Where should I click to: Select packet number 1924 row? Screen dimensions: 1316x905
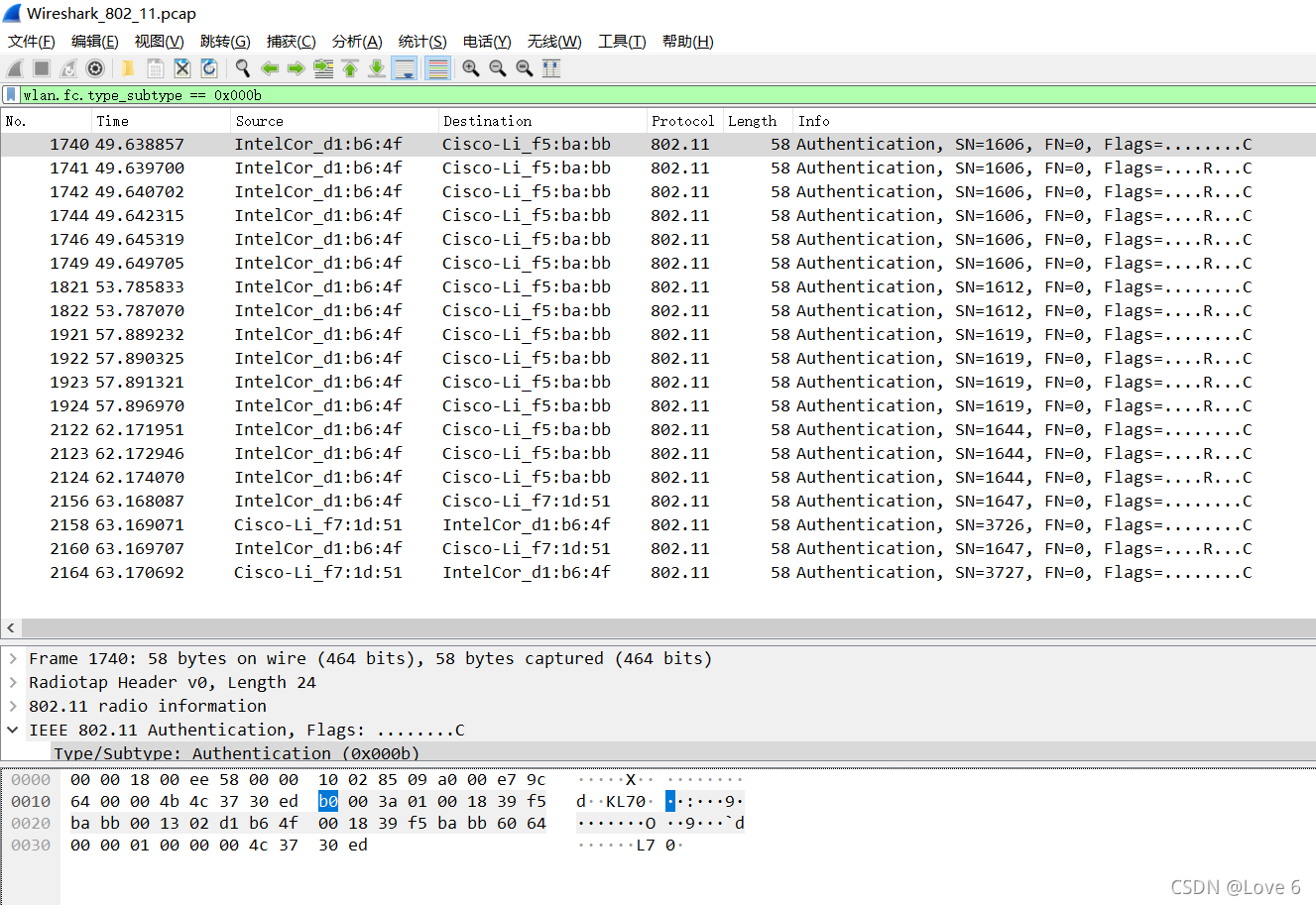point(658,405)
